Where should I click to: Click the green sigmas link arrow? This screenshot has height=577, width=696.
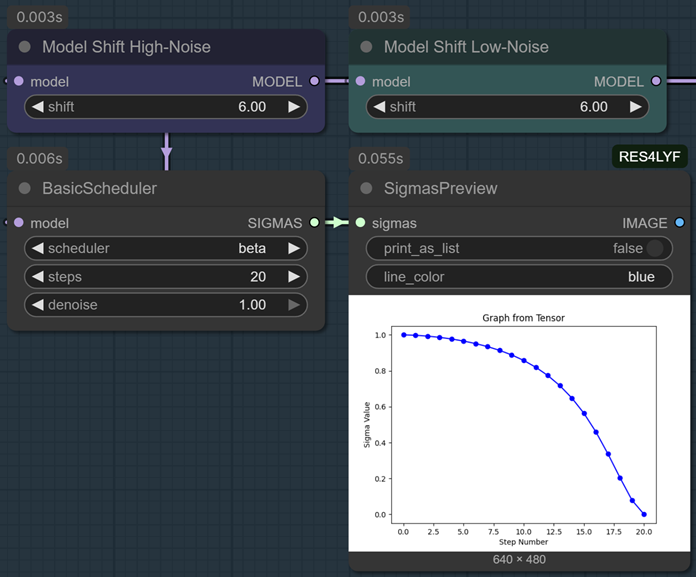point(338,222)
